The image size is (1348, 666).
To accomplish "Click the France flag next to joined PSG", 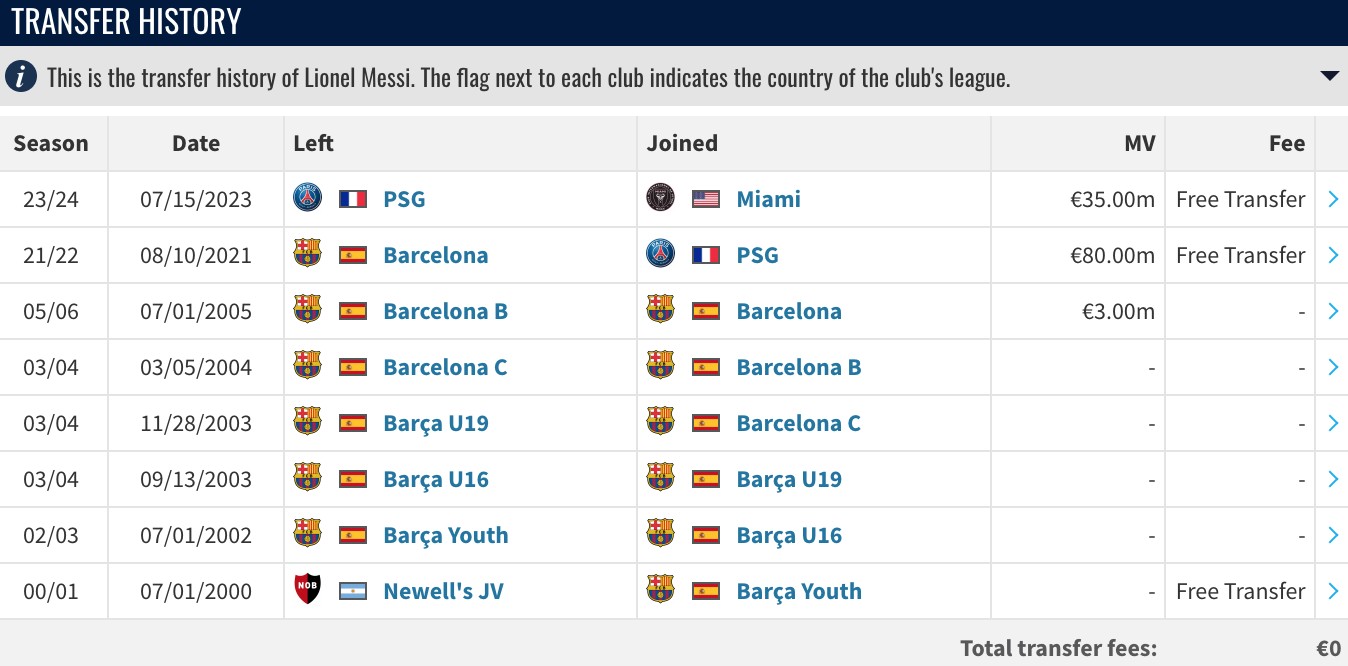I will (x=706, y=255).
